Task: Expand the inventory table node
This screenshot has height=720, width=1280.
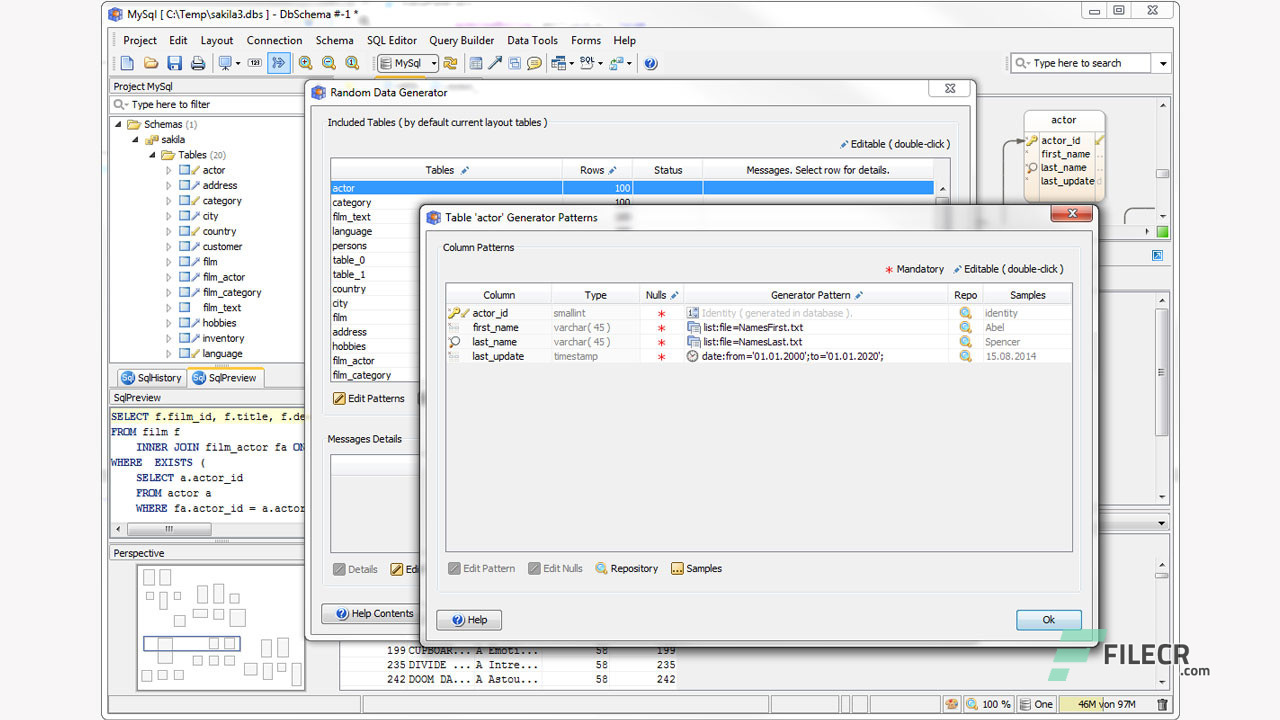Action: point(169,339)
